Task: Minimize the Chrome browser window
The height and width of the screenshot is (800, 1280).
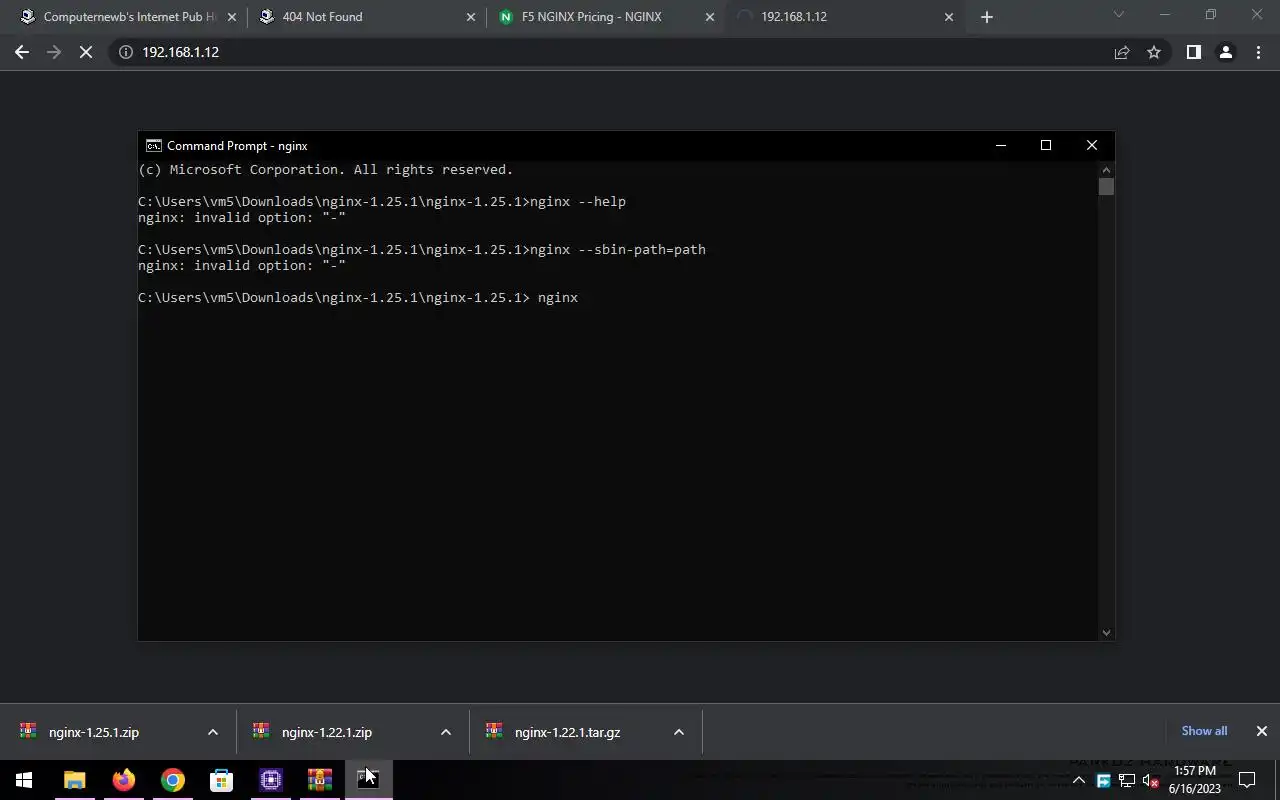Action: [x=1165, y=14]
